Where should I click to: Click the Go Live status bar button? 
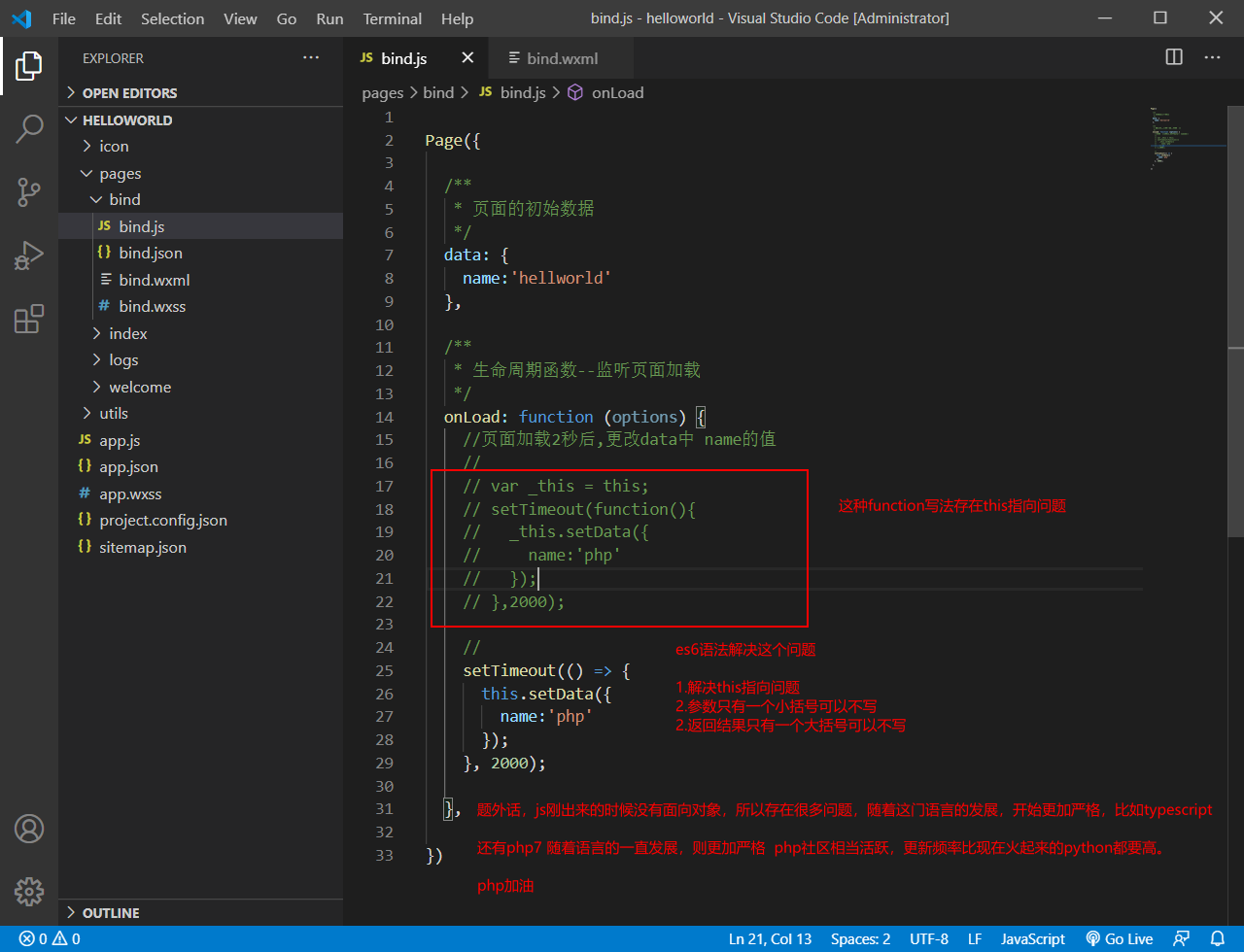(1119, 939)
